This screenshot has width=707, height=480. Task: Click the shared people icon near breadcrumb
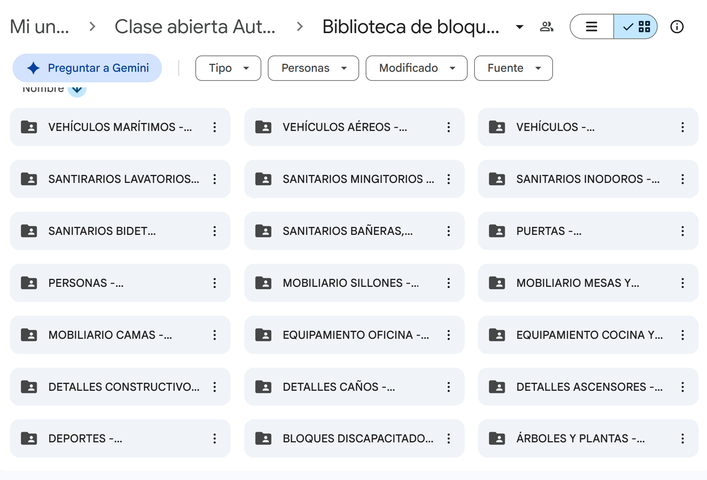click(546, 27)
